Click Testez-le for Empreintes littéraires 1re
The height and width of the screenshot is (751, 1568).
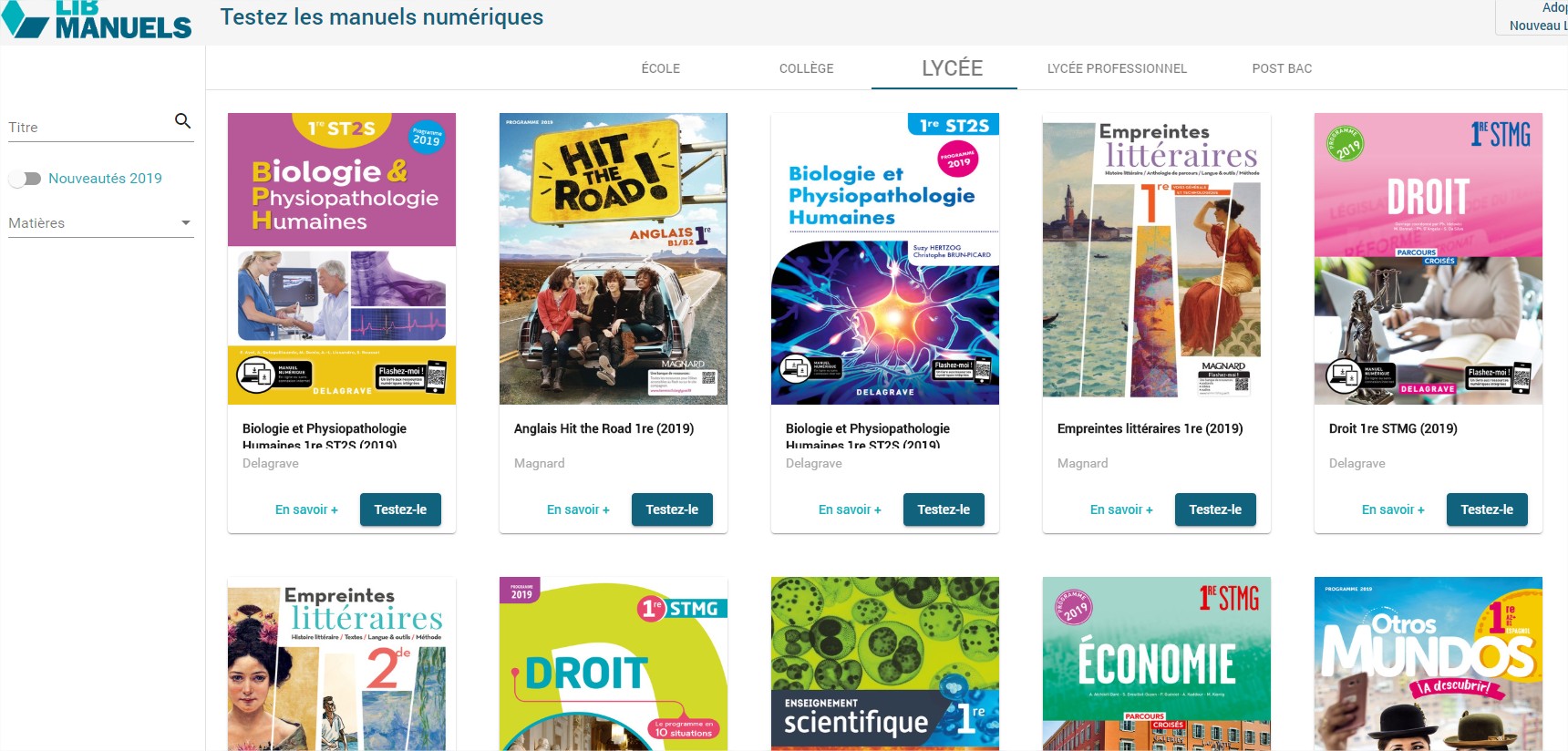1215,509
